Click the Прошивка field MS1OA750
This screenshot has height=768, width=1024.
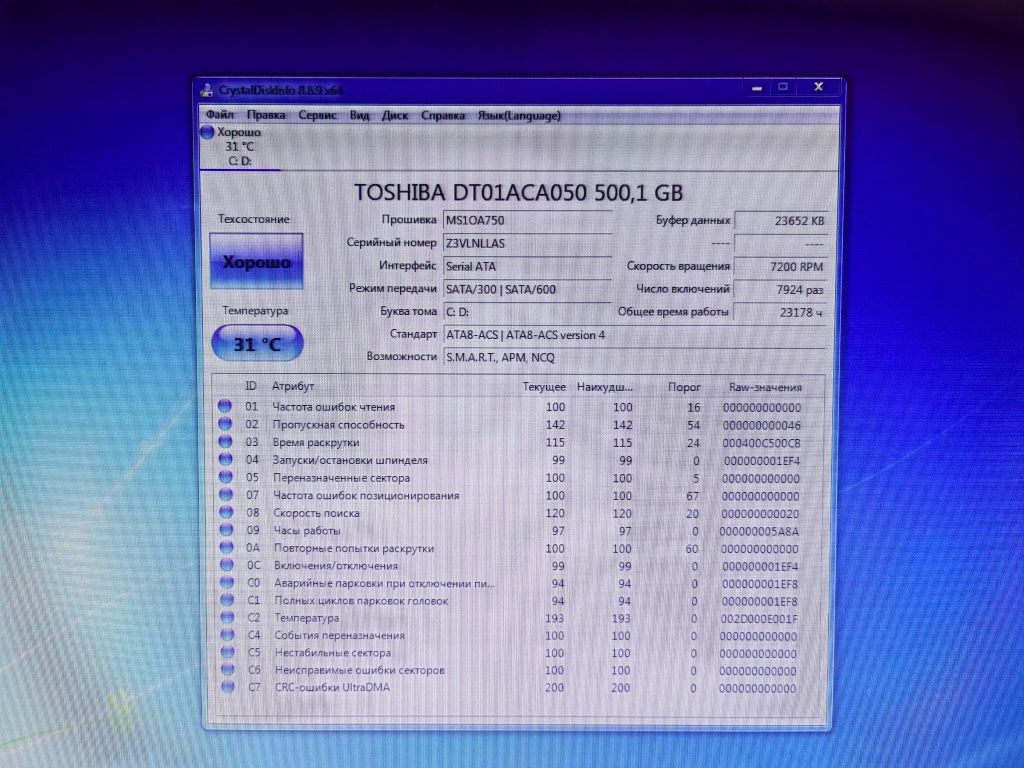pos(526,221)
